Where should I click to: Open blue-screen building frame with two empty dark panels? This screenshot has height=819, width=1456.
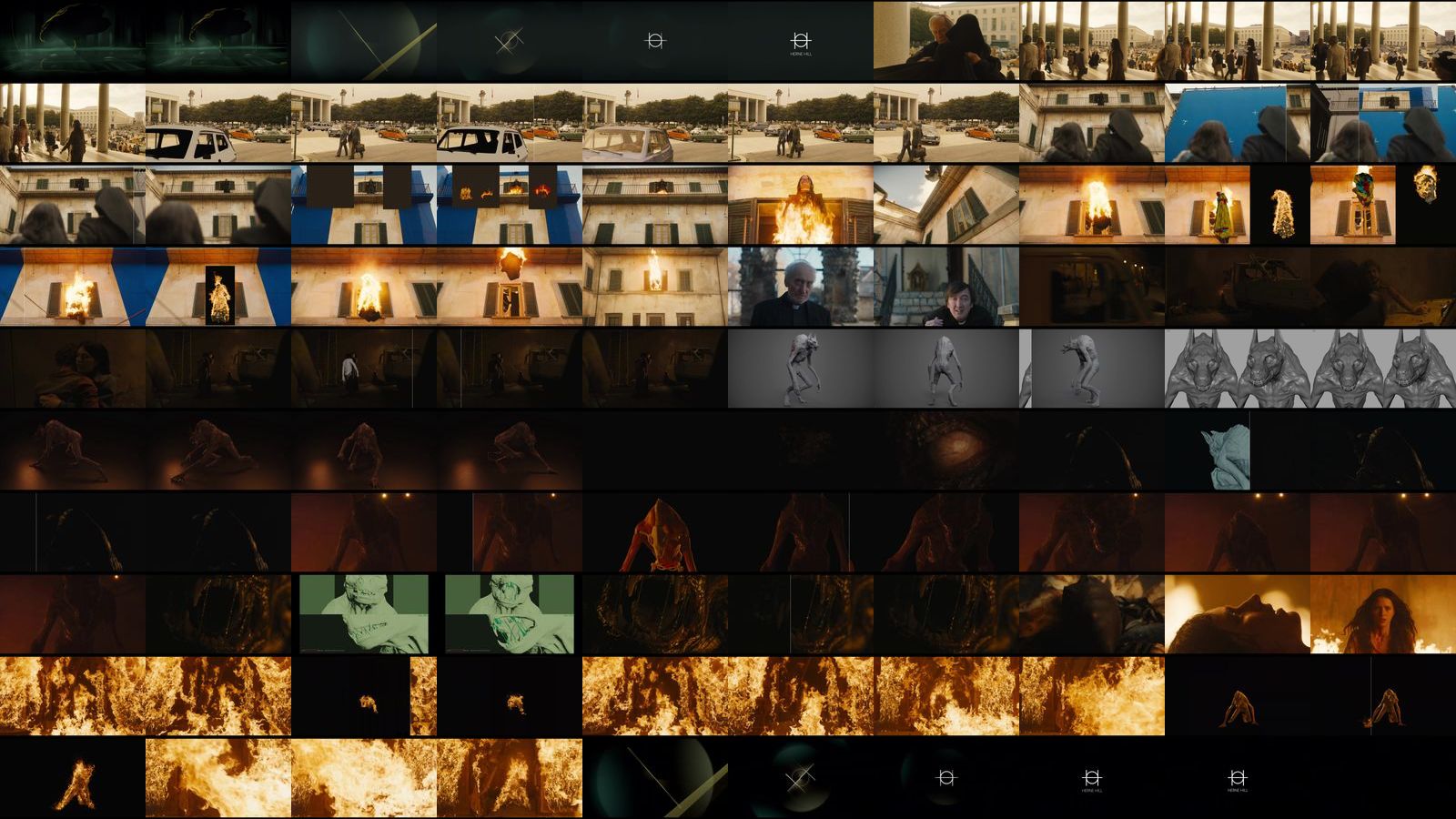(x=364, y=205)
